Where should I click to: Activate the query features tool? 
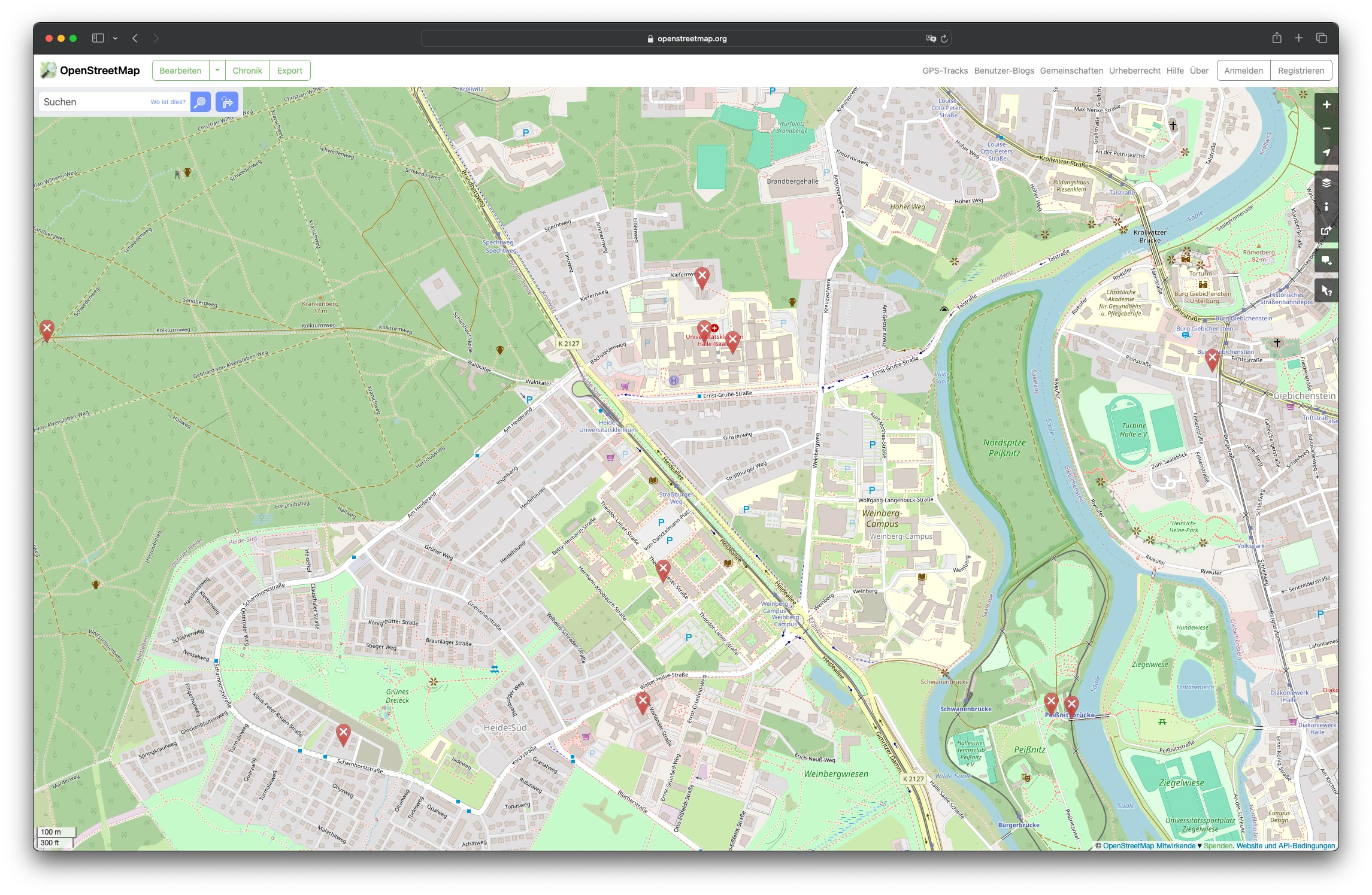[1326, 291]
